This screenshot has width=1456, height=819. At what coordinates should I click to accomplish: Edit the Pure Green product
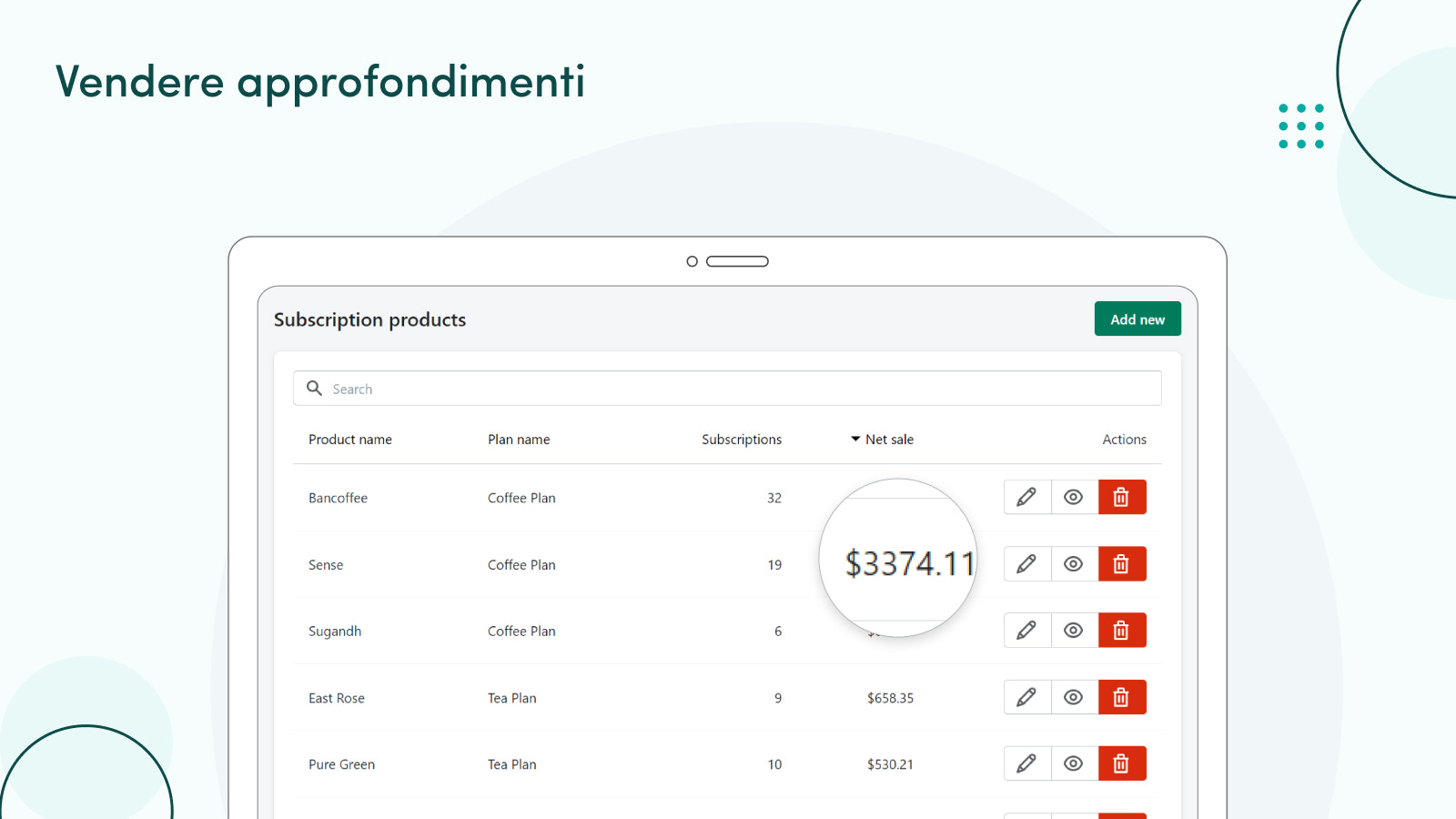pos(1027,763)
